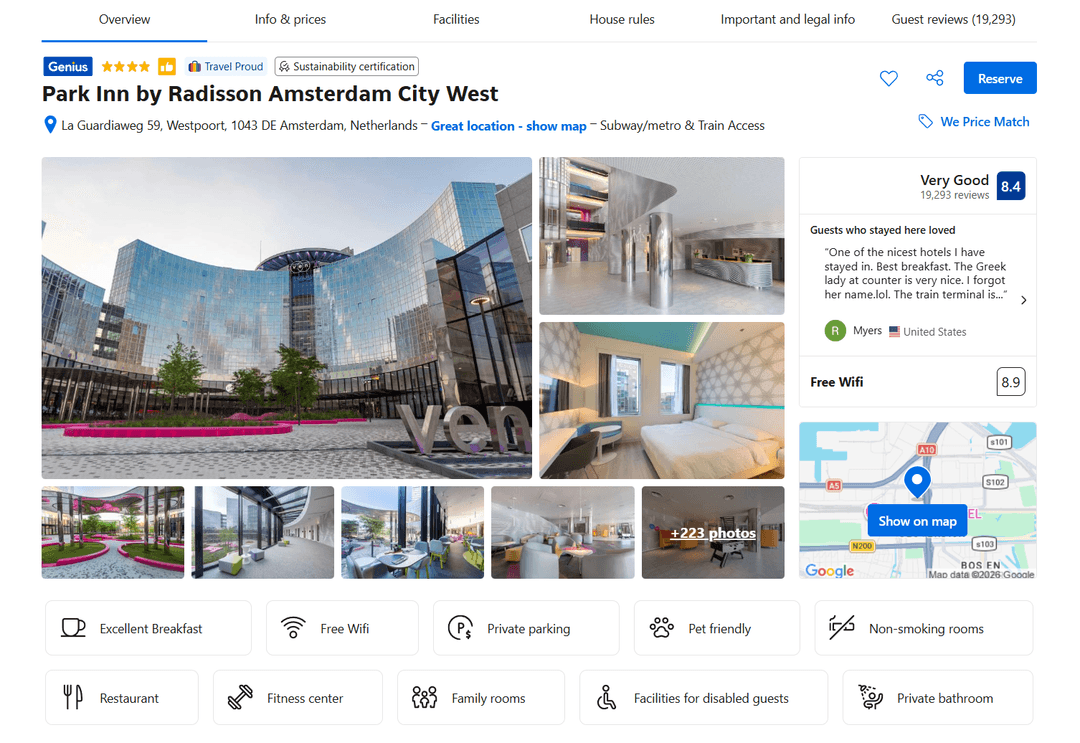Click the private bathroom shower icon
This screenshot has width=1080, height=743.
871,697
